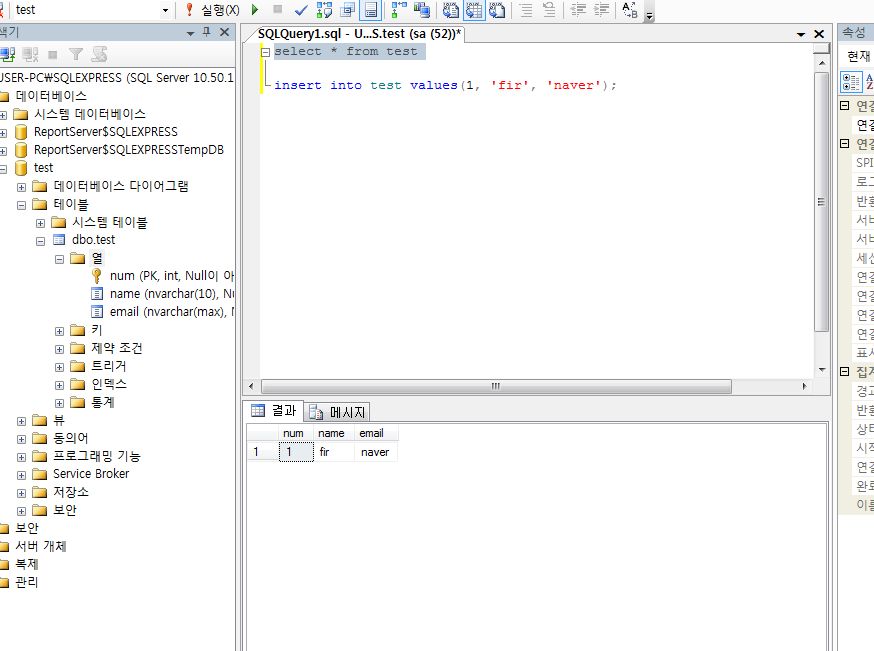Select 서버 개체 folder
The height and width of the screenshot is (651, 874).
(x=41, y=546)
